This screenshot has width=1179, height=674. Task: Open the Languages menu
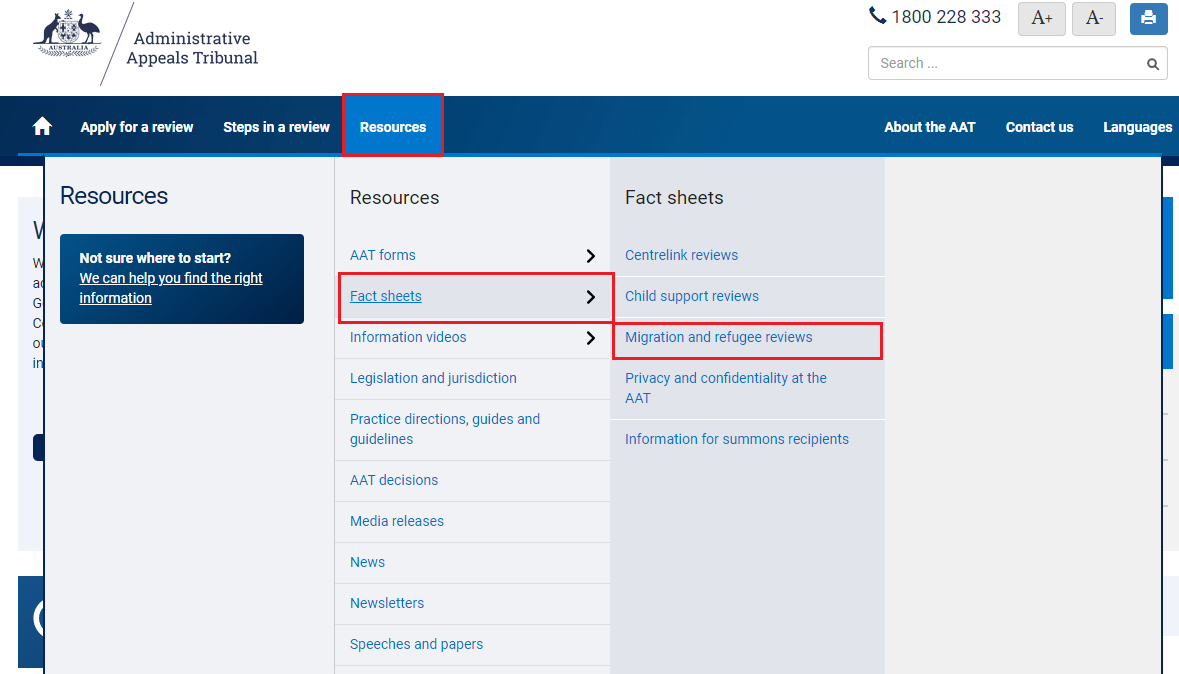(x=1137, y=127)
